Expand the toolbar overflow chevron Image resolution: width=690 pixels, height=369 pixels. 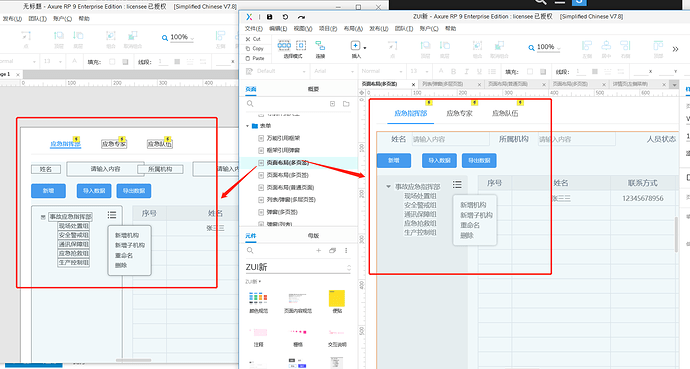point(675,49)
